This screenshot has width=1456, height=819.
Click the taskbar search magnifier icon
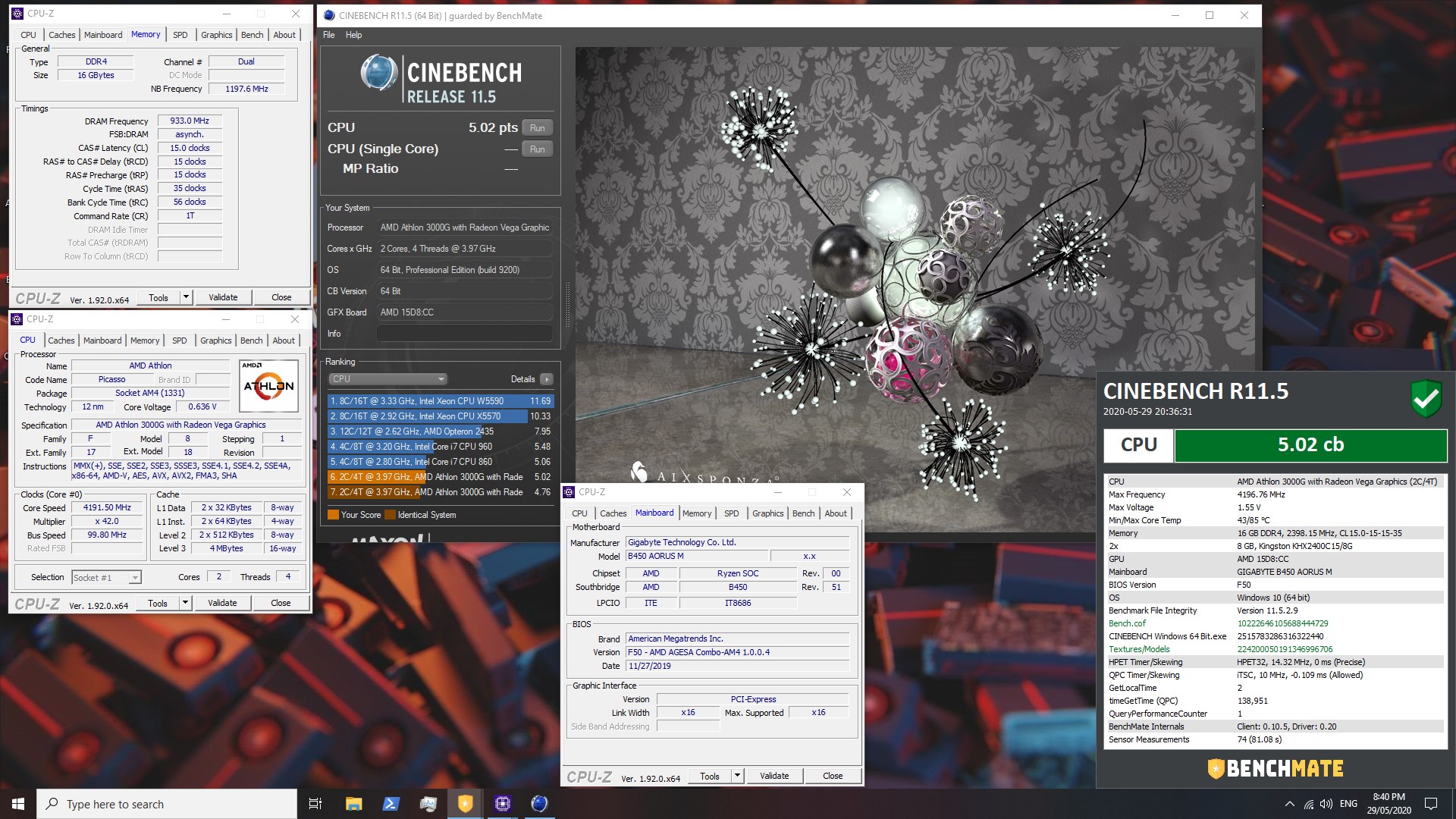point(52,804)
